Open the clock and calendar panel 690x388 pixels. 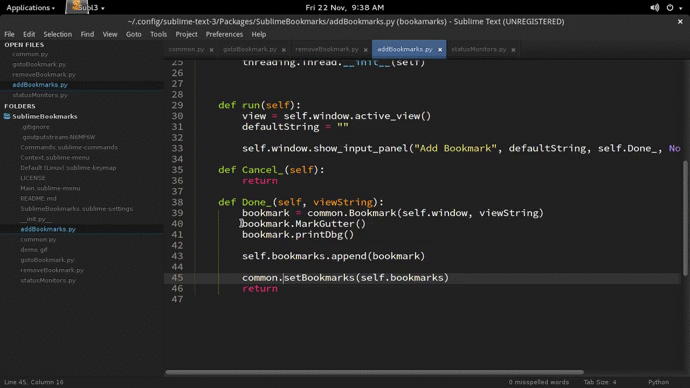tap(345, 7)
